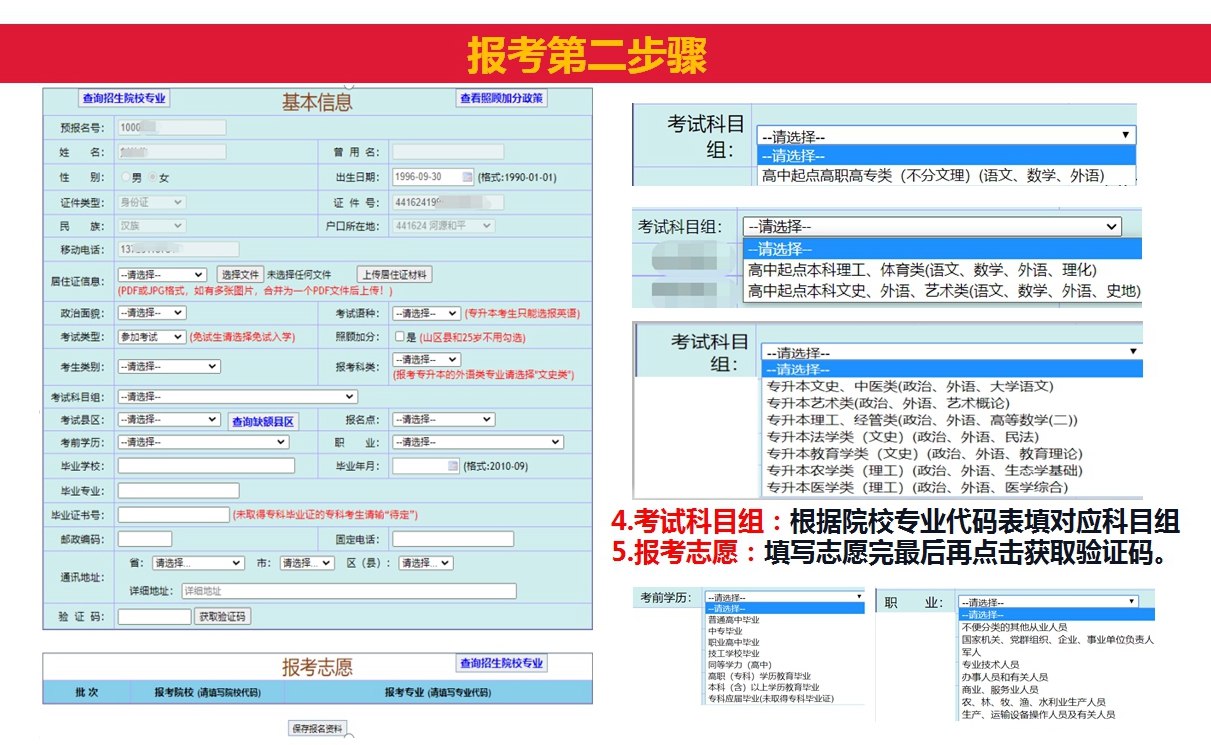This screenshot has width=1211, height=745.
Task: Open the 考试类型 参加考试 dropdown
Action: click(151, 337)
